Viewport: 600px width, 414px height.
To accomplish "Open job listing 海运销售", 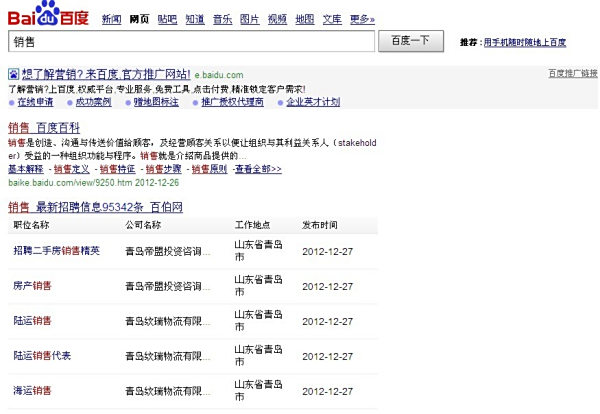I will point(32,391).
